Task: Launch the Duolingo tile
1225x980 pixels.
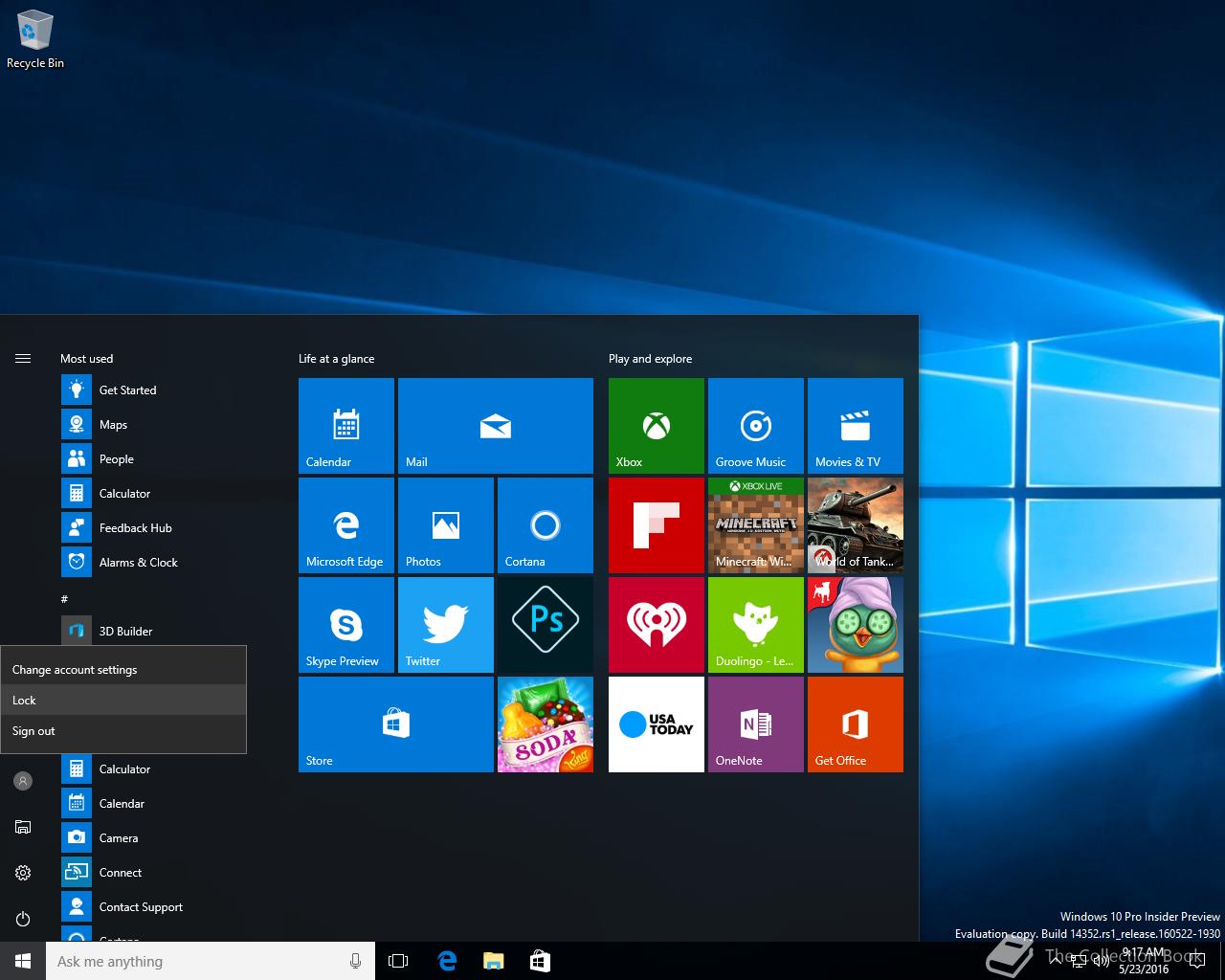Action: point(756,625)
